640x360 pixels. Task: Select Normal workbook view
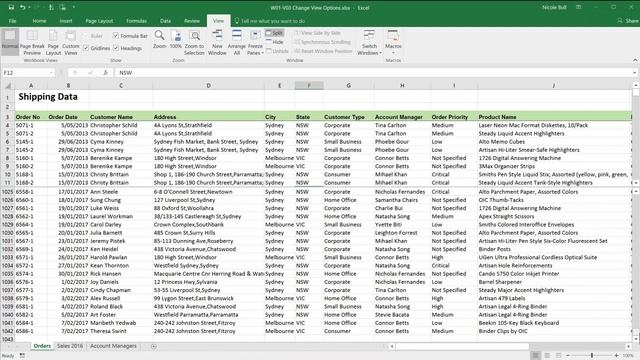pyautogui.click(x=10, y=42)
